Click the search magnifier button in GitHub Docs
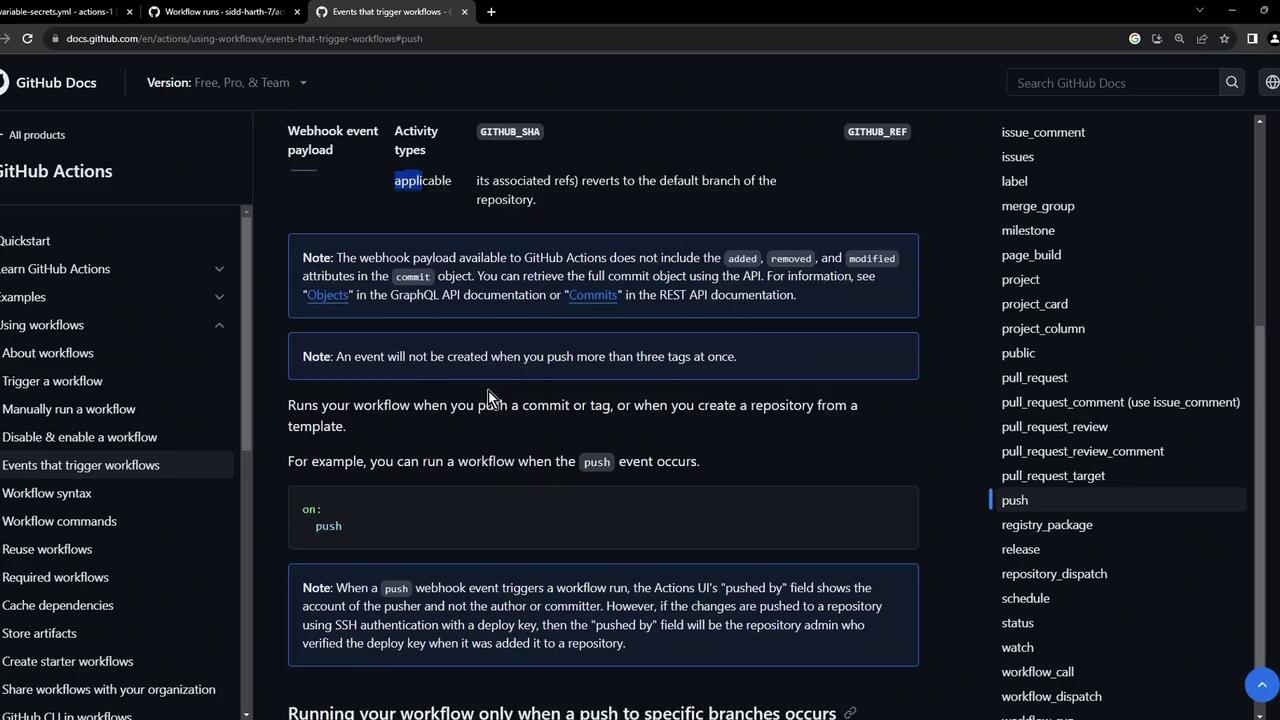Viewport: 1280px width, 720px height. click(x=1232, y=83)
